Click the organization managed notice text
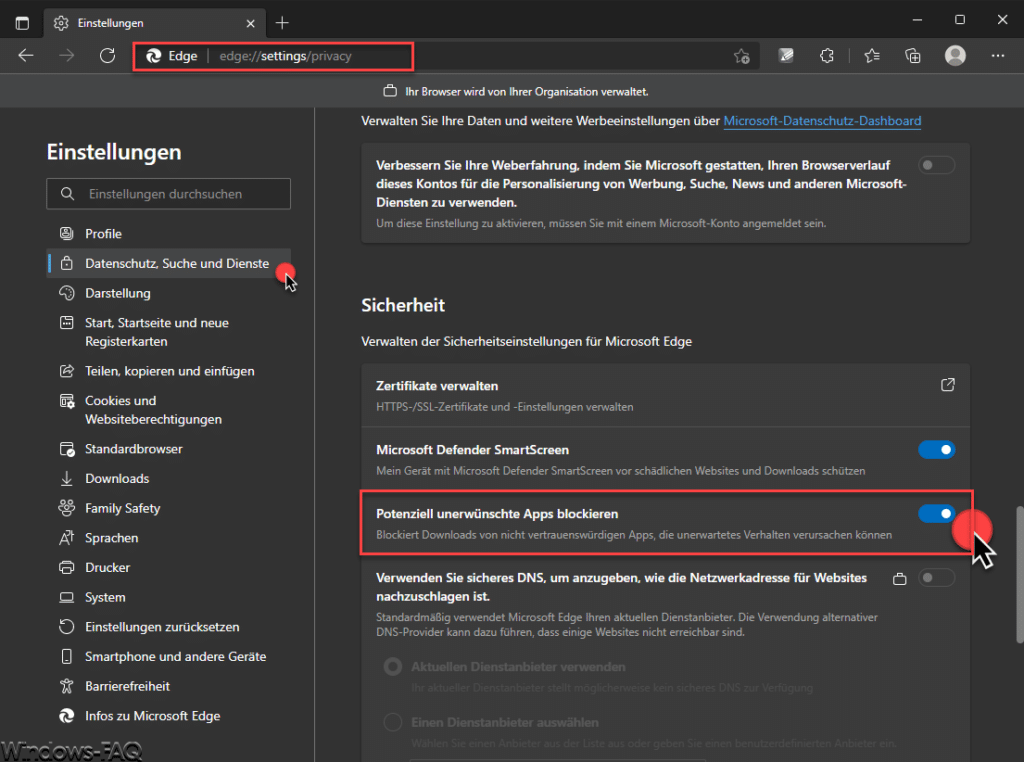Viewport: 1024px width, 762px height. 526,91
